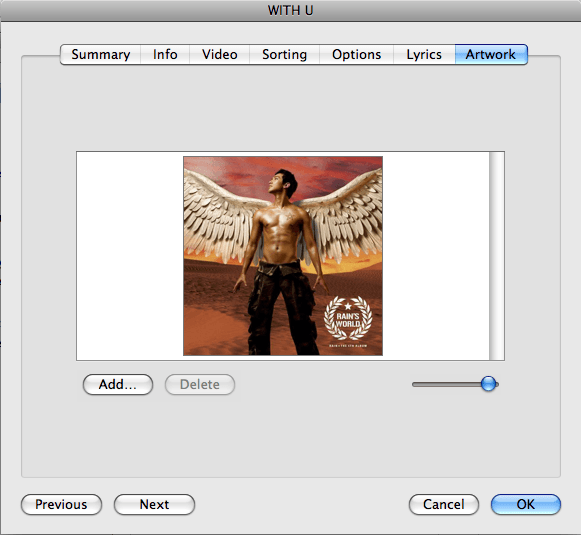Screen dimensions: 581x535
Task: Go to the Sorting tab
Action: tap(285, 54)
